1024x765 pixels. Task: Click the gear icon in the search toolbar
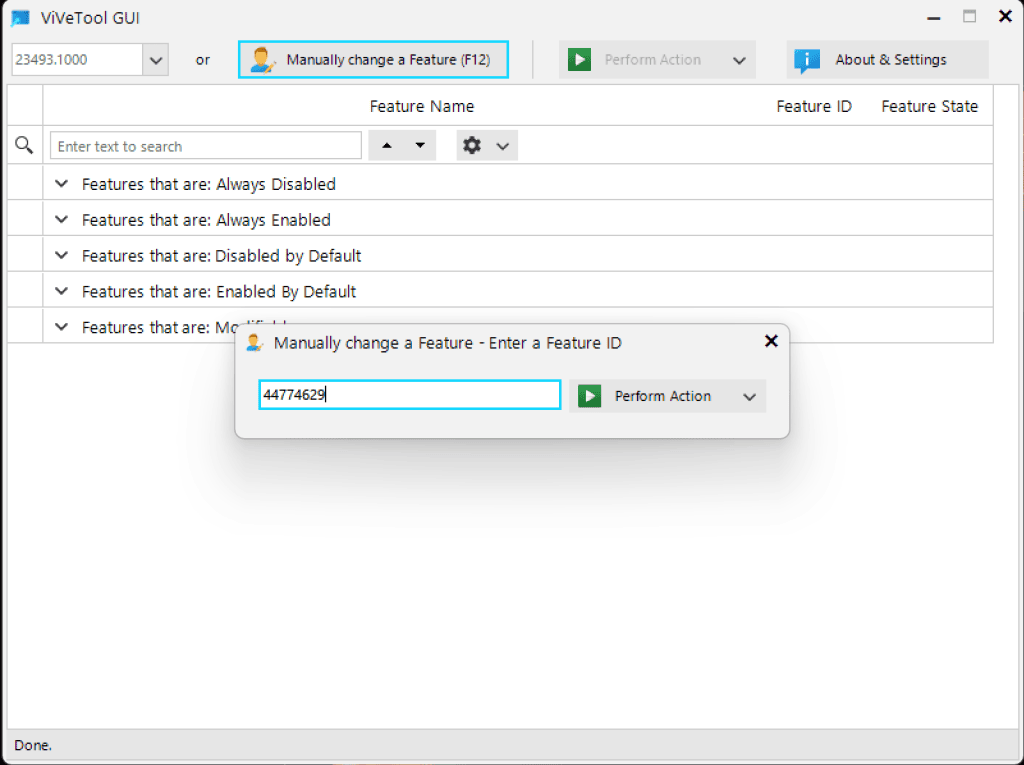click(471, 145)
